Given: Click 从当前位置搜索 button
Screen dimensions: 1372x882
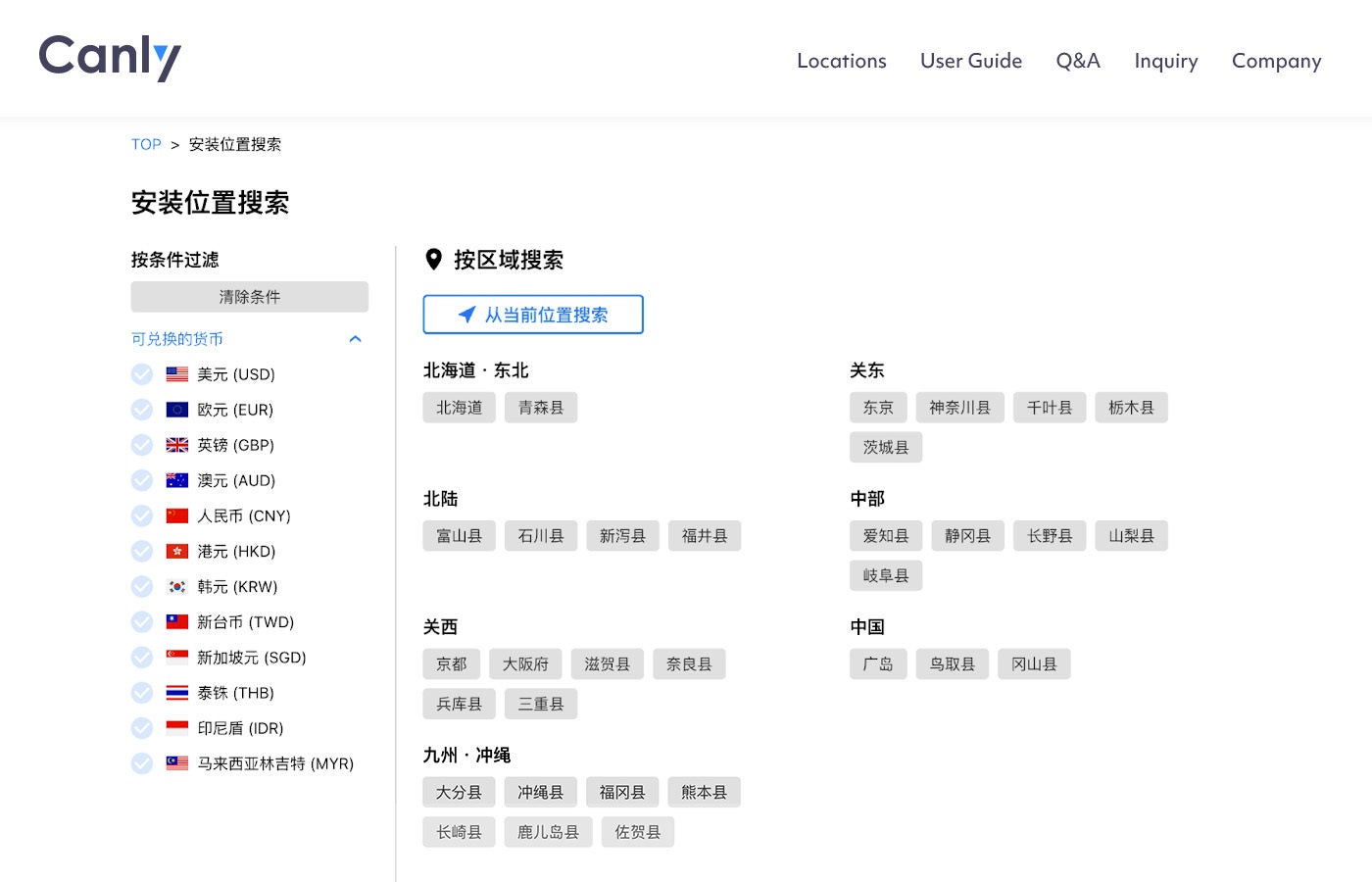Looking at the screenshot, I should click(x=533, y=315).
